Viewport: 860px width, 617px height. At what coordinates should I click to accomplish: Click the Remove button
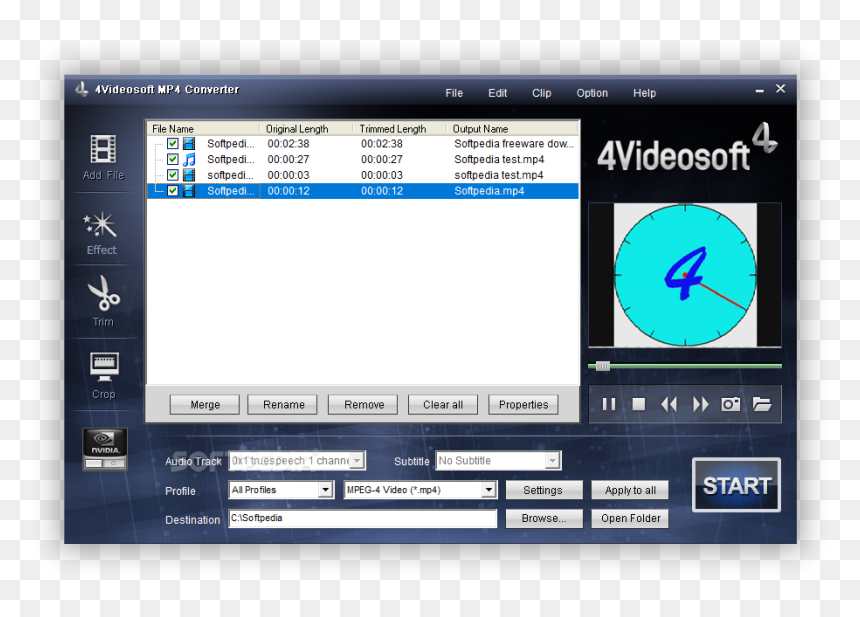click(x=364, y=405)
